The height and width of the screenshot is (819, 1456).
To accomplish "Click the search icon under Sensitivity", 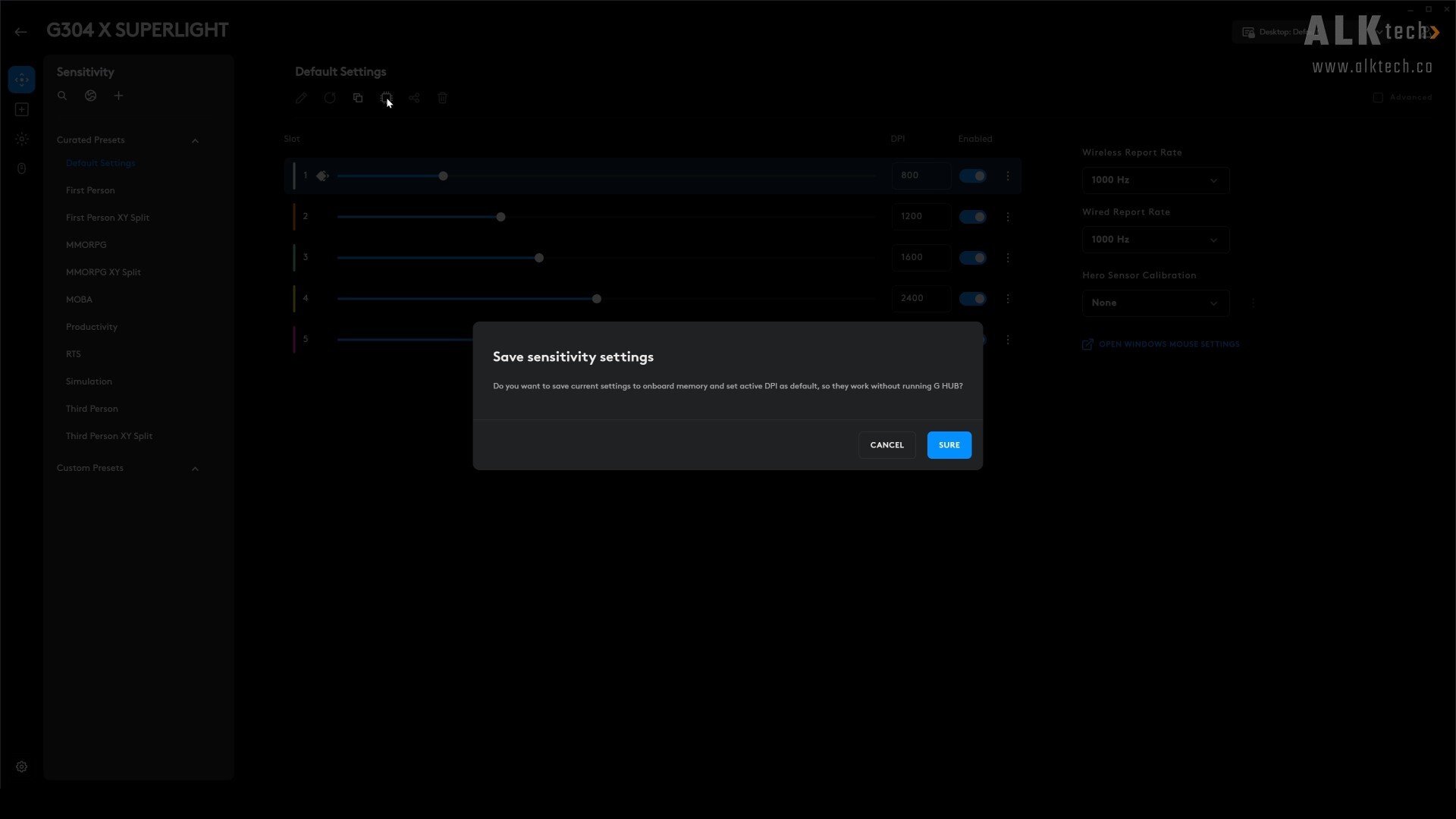I will pos(62,96).
